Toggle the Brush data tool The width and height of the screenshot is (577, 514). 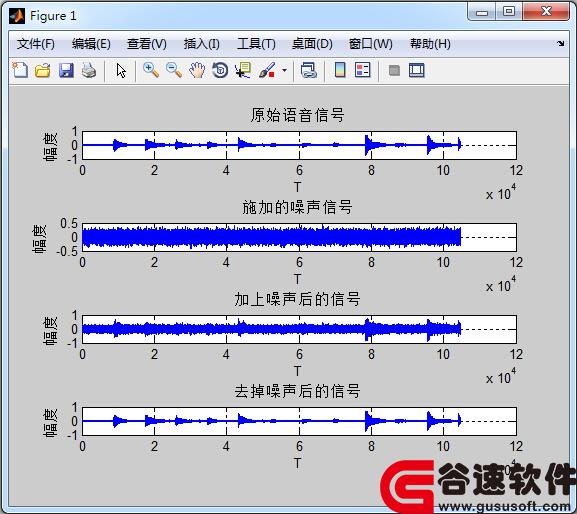[x=267, y=70]
